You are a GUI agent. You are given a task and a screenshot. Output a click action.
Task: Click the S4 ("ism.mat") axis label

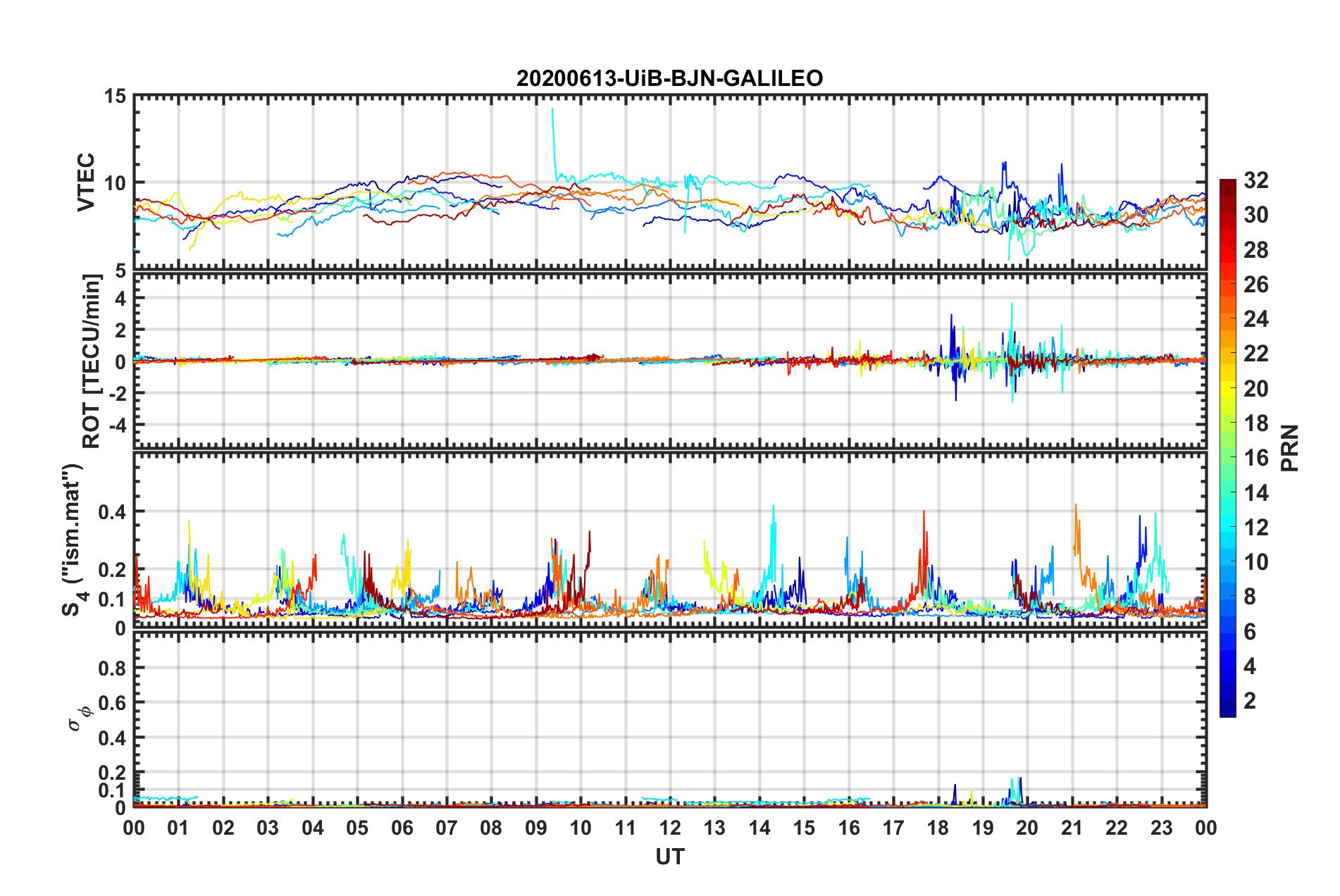74,540
